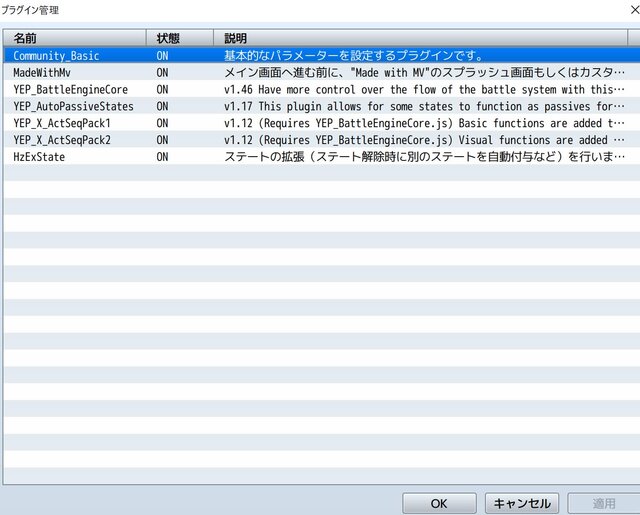Click the v1.12 Basic functions description
Screen dimensions: 640x515
coord(424,123)
